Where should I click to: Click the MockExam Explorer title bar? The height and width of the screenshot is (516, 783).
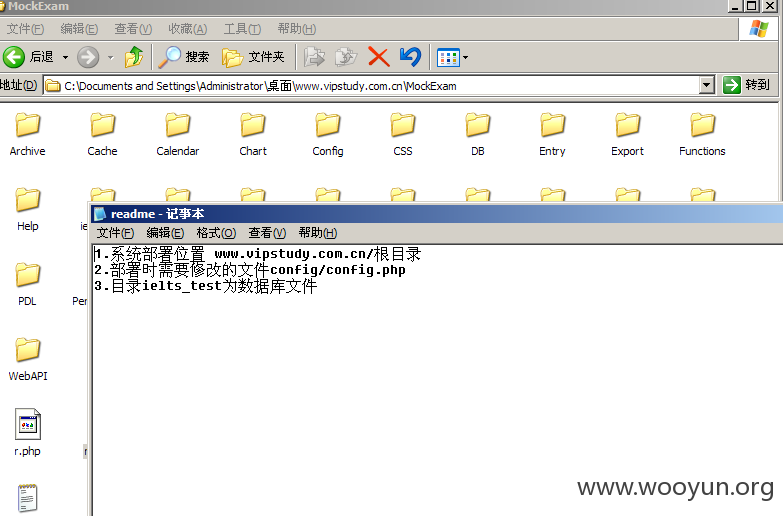point(364,6)
